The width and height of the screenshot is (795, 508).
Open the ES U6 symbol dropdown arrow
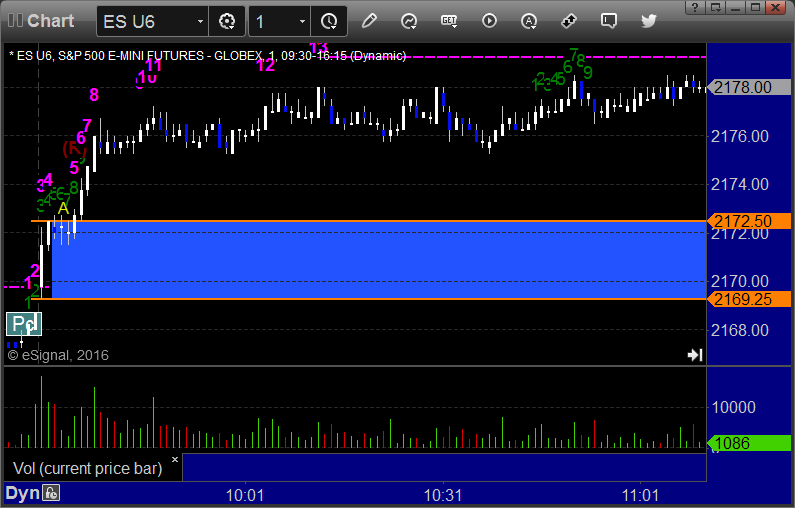[200, 21]
